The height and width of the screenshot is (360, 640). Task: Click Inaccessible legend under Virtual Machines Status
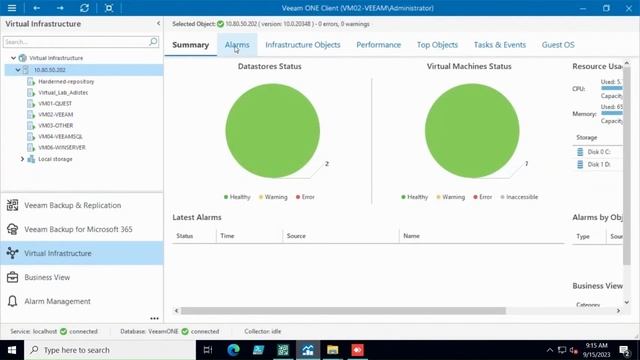pos(519,197)
